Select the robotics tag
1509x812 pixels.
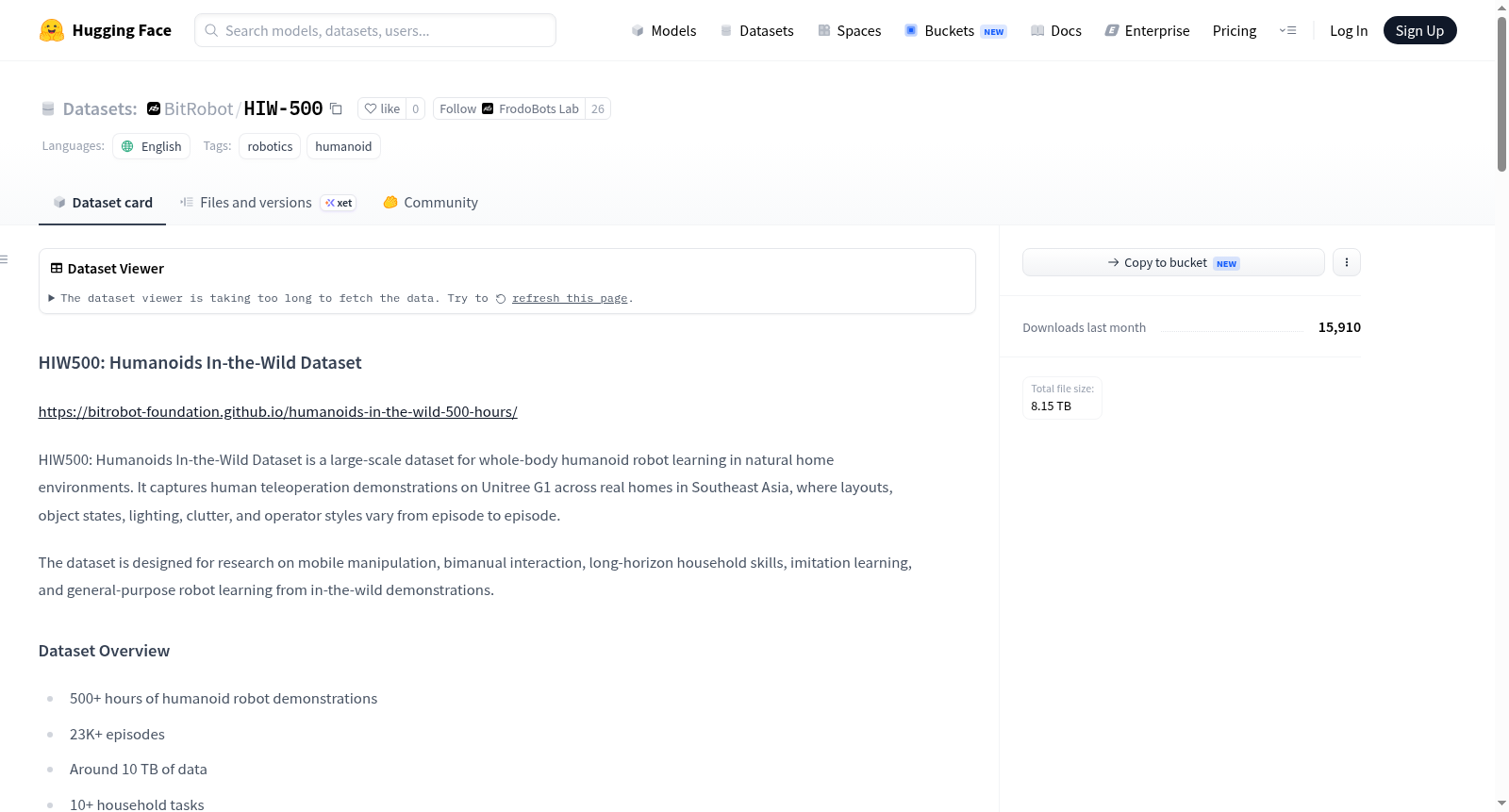(270, 146)
